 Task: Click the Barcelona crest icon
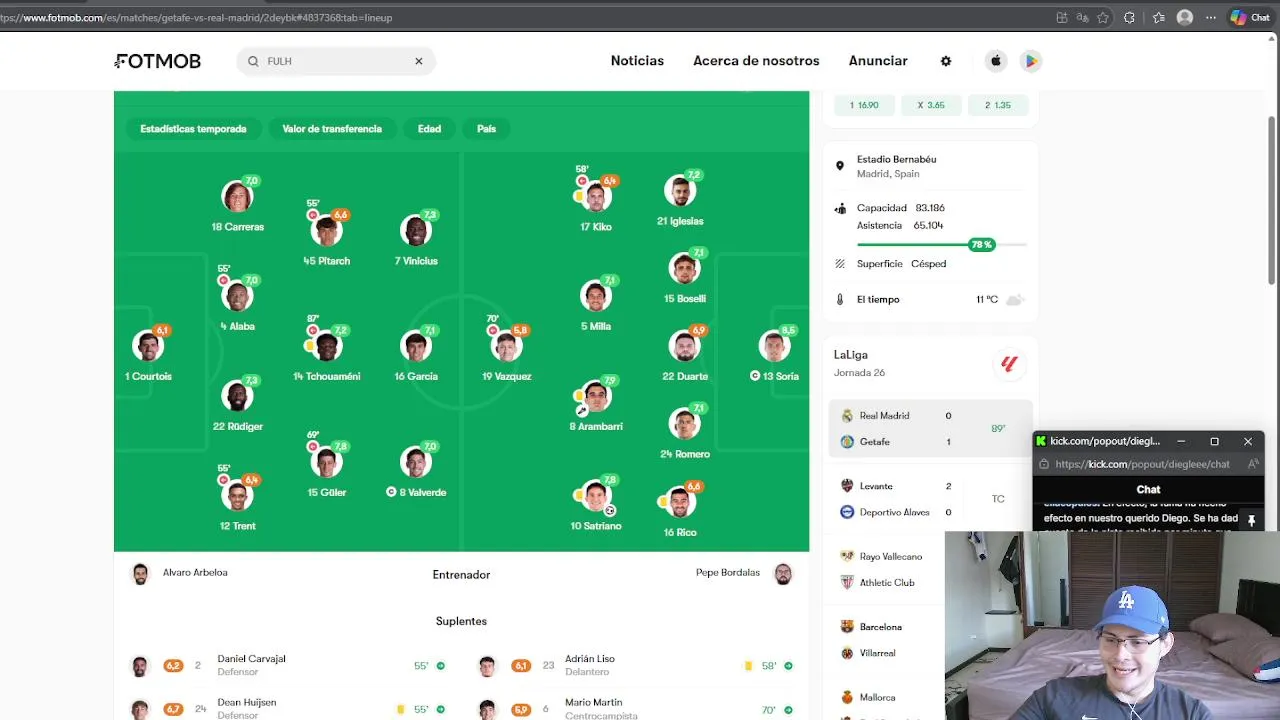point(847,627)
